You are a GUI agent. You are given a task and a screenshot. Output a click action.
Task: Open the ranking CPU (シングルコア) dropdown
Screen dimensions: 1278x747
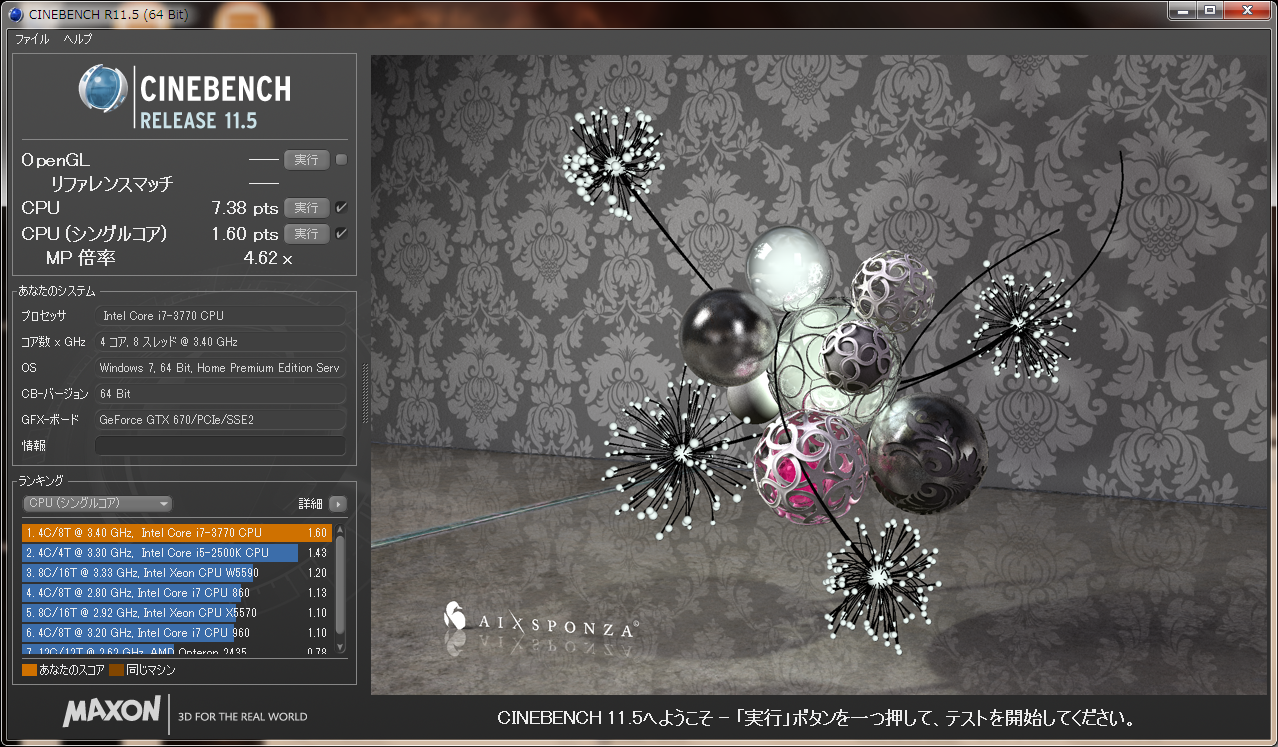point(97,504)
